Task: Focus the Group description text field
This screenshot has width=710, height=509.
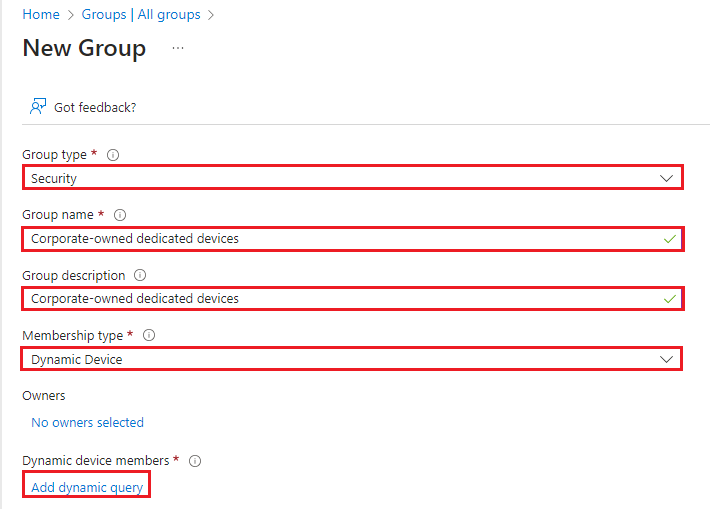Action: pos(340,298)
